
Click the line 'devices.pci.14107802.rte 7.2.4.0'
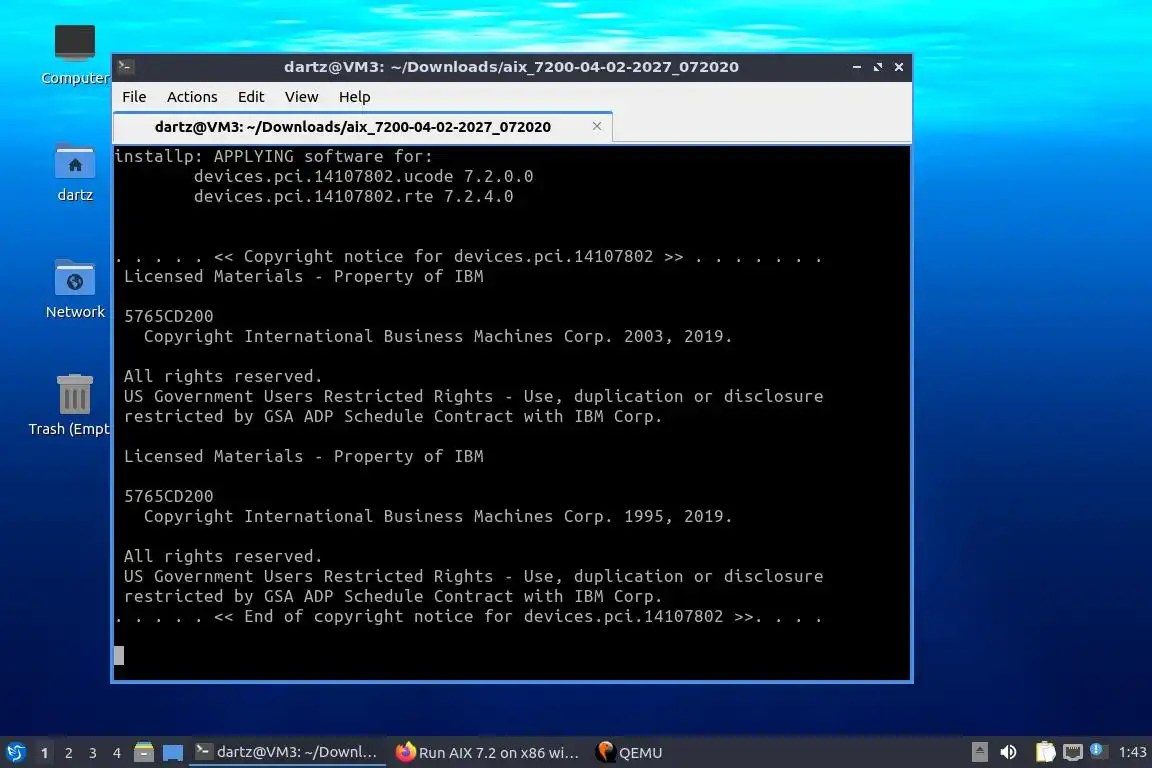[353, 196]
